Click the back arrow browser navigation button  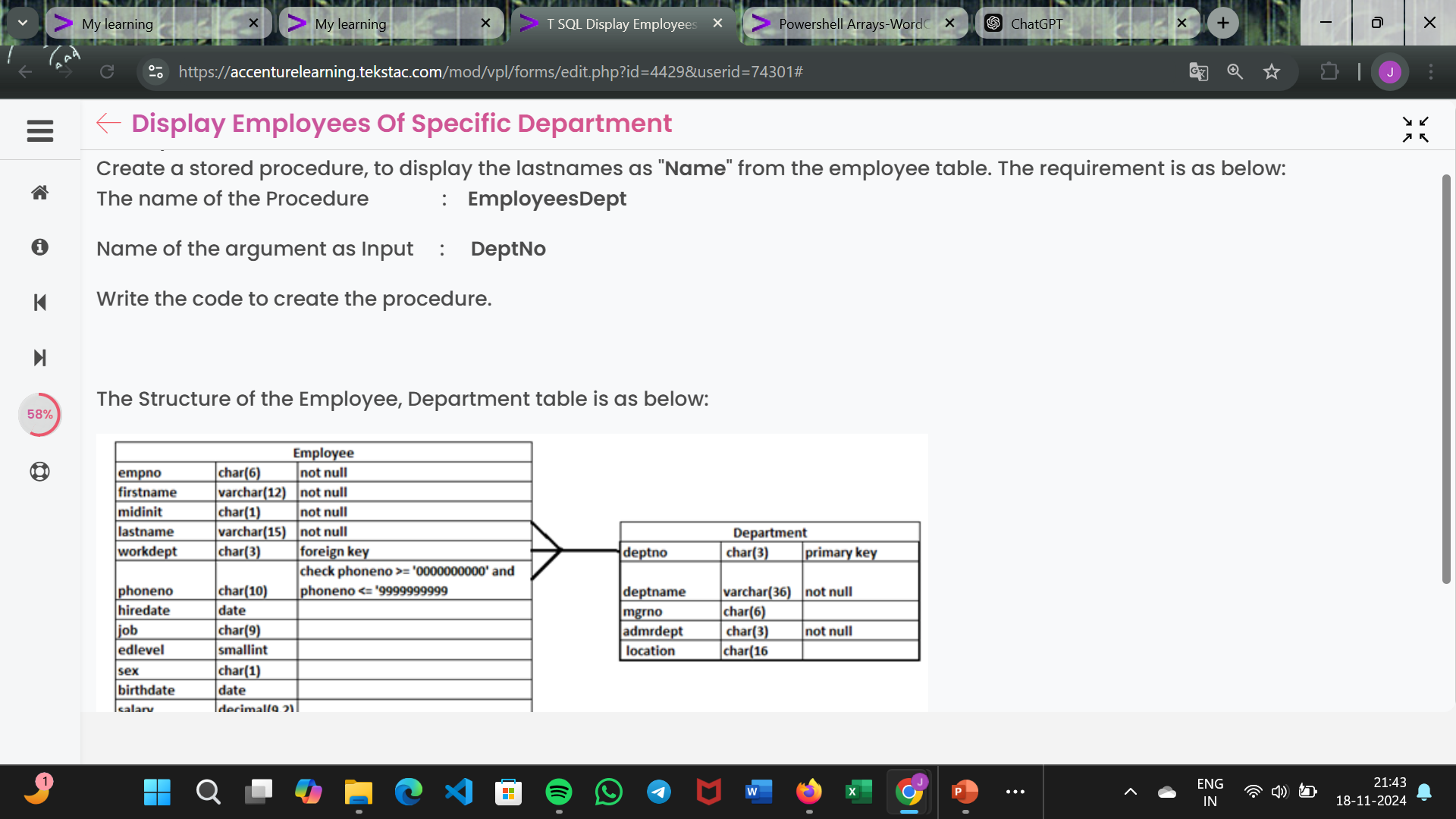coord(24,71)
